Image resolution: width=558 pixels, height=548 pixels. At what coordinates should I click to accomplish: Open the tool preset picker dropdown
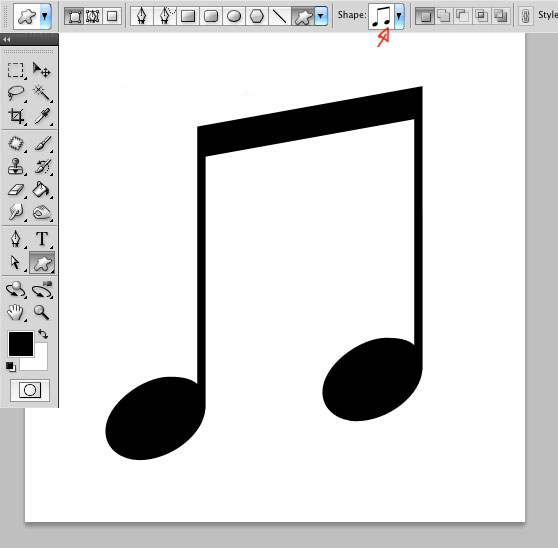click(45, 16)
